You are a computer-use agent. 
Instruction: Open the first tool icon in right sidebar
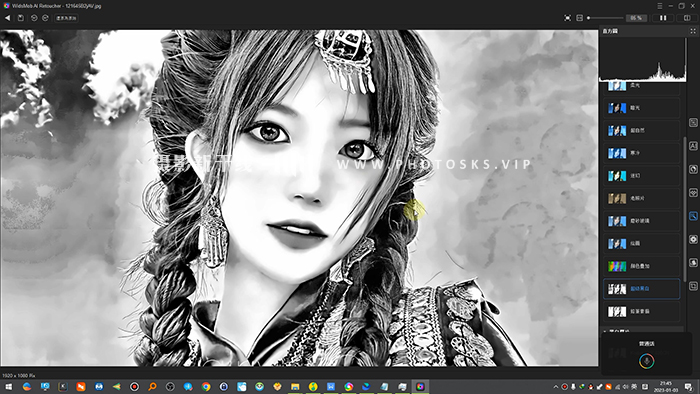693,122
